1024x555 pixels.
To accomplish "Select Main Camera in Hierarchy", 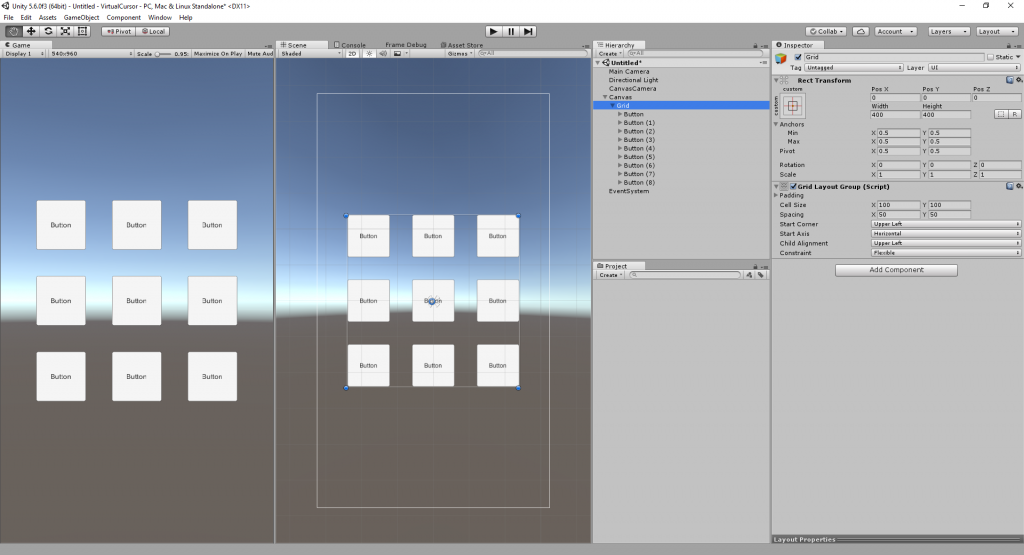I will tap(629, 71).
